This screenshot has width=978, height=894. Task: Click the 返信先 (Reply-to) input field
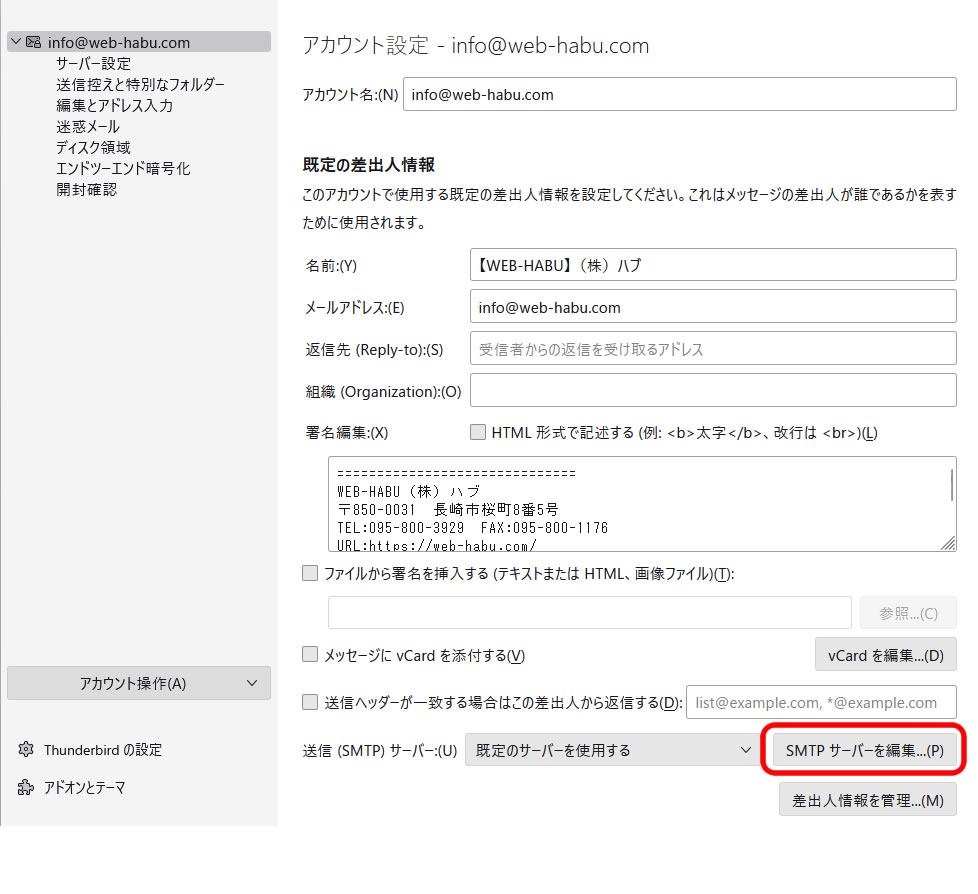(712, 349)
